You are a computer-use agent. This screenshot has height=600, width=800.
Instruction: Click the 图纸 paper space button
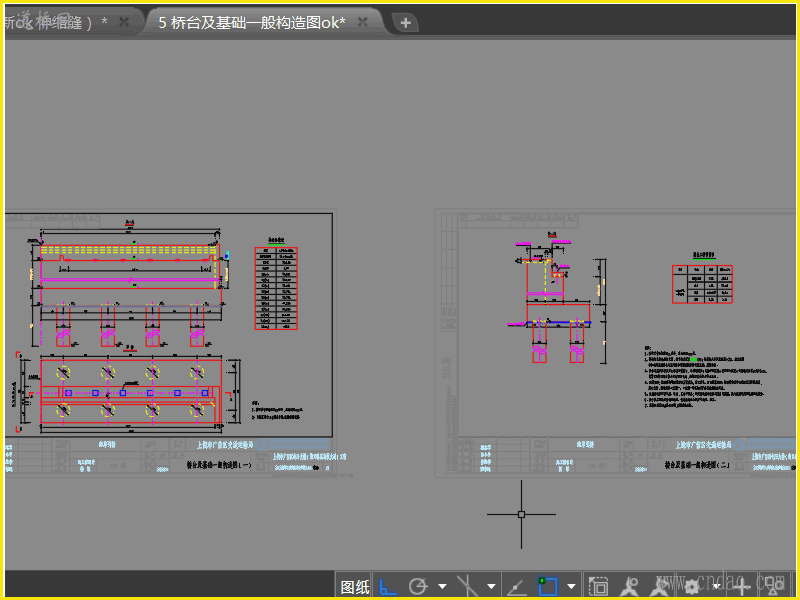pos(355,587)
